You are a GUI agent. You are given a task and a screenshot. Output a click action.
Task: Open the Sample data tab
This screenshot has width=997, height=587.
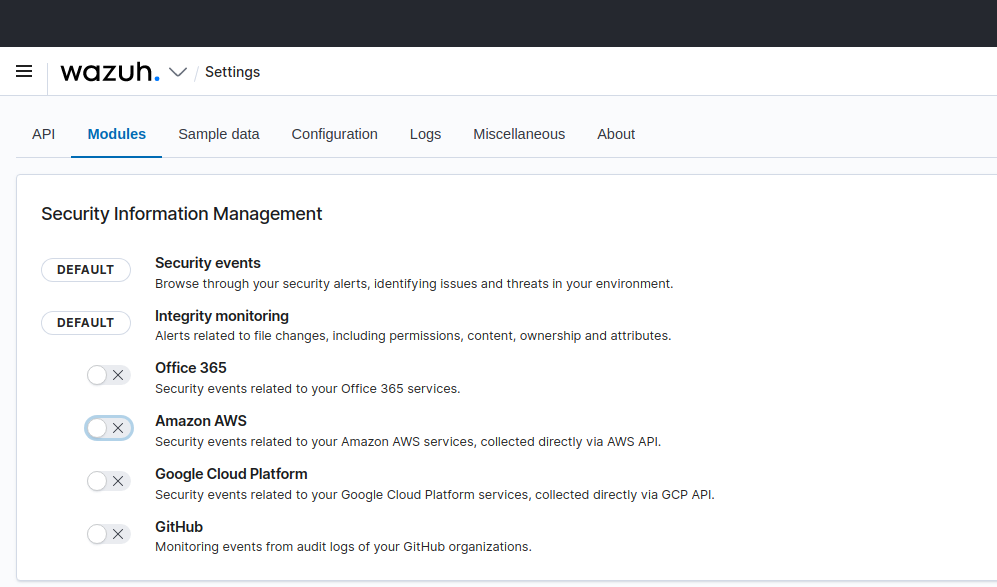pos(219,134)
